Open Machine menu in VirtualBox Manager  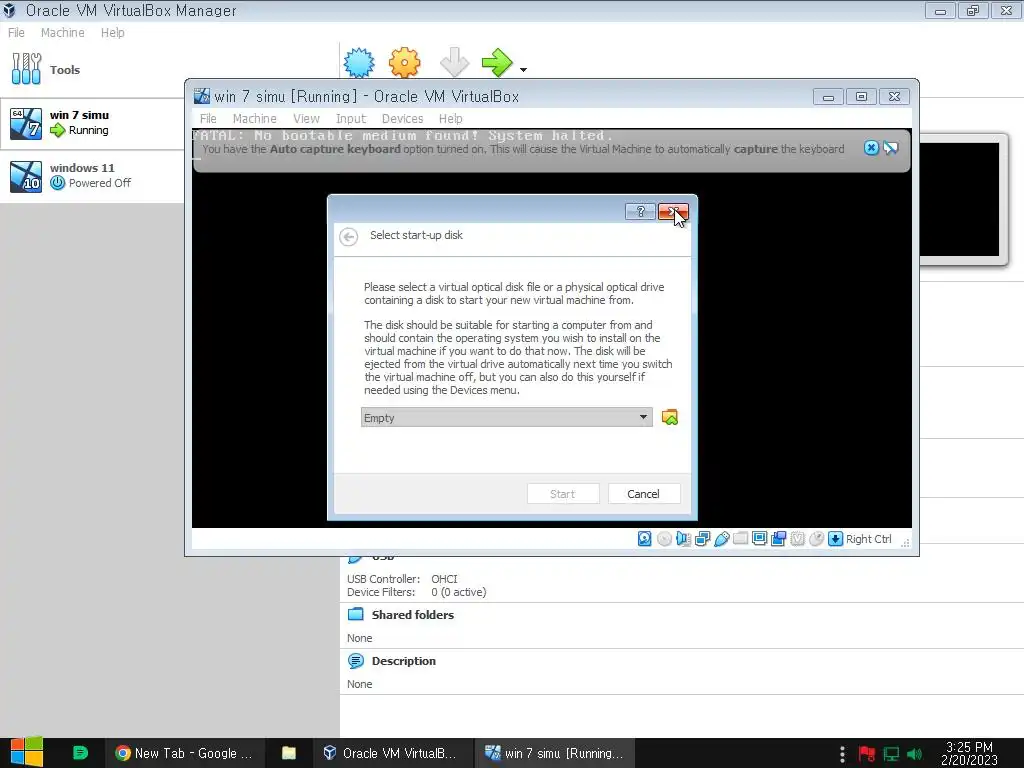point(63,33)
